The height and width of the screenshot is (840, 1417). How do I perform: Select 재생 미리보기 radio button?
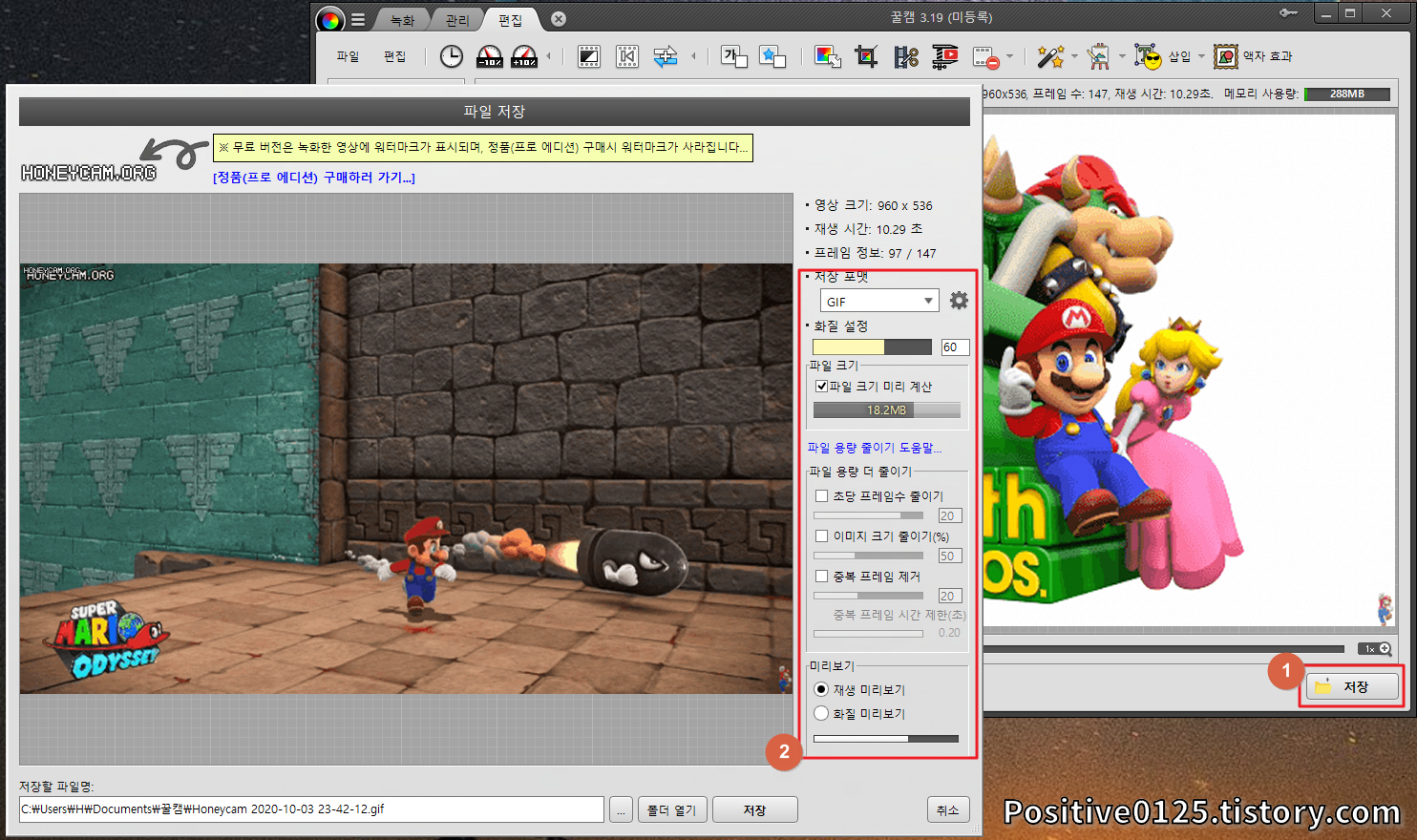pos(821,689)
